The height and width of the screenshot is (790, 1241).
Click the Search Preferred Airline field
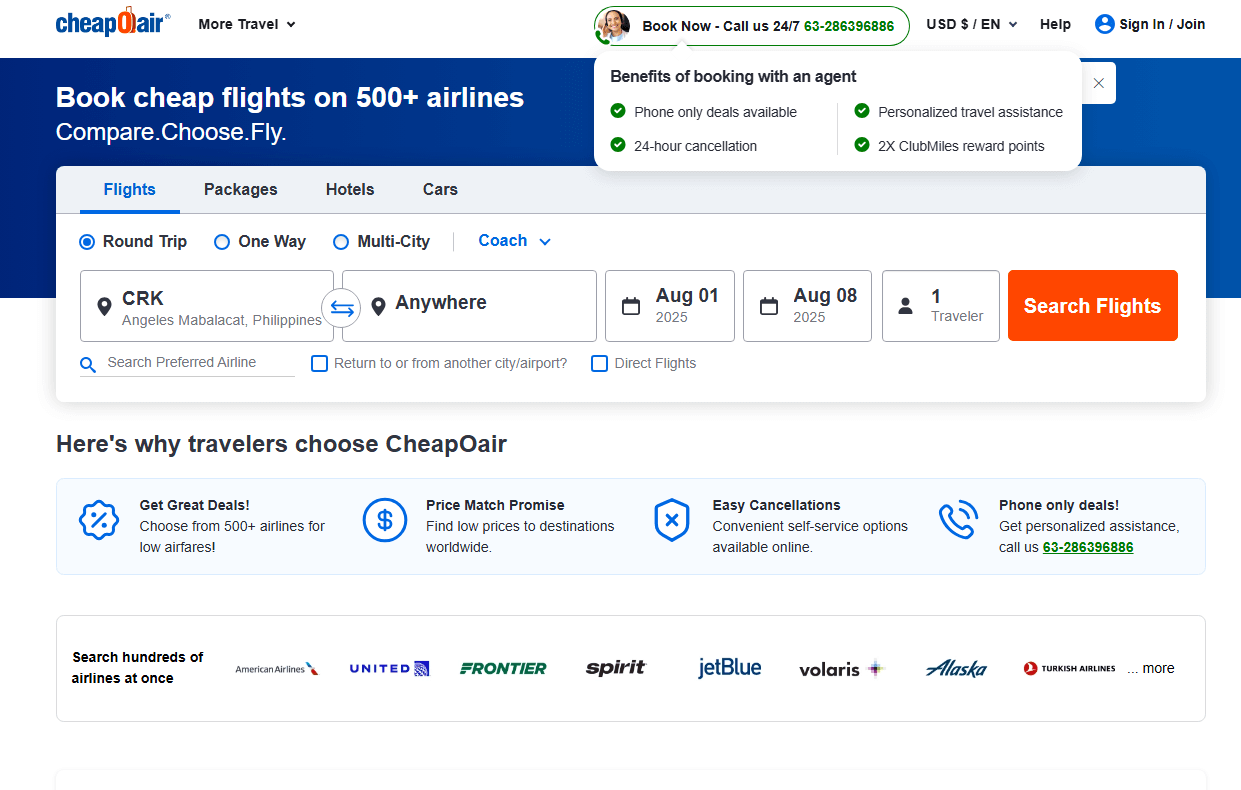point(198,363)
